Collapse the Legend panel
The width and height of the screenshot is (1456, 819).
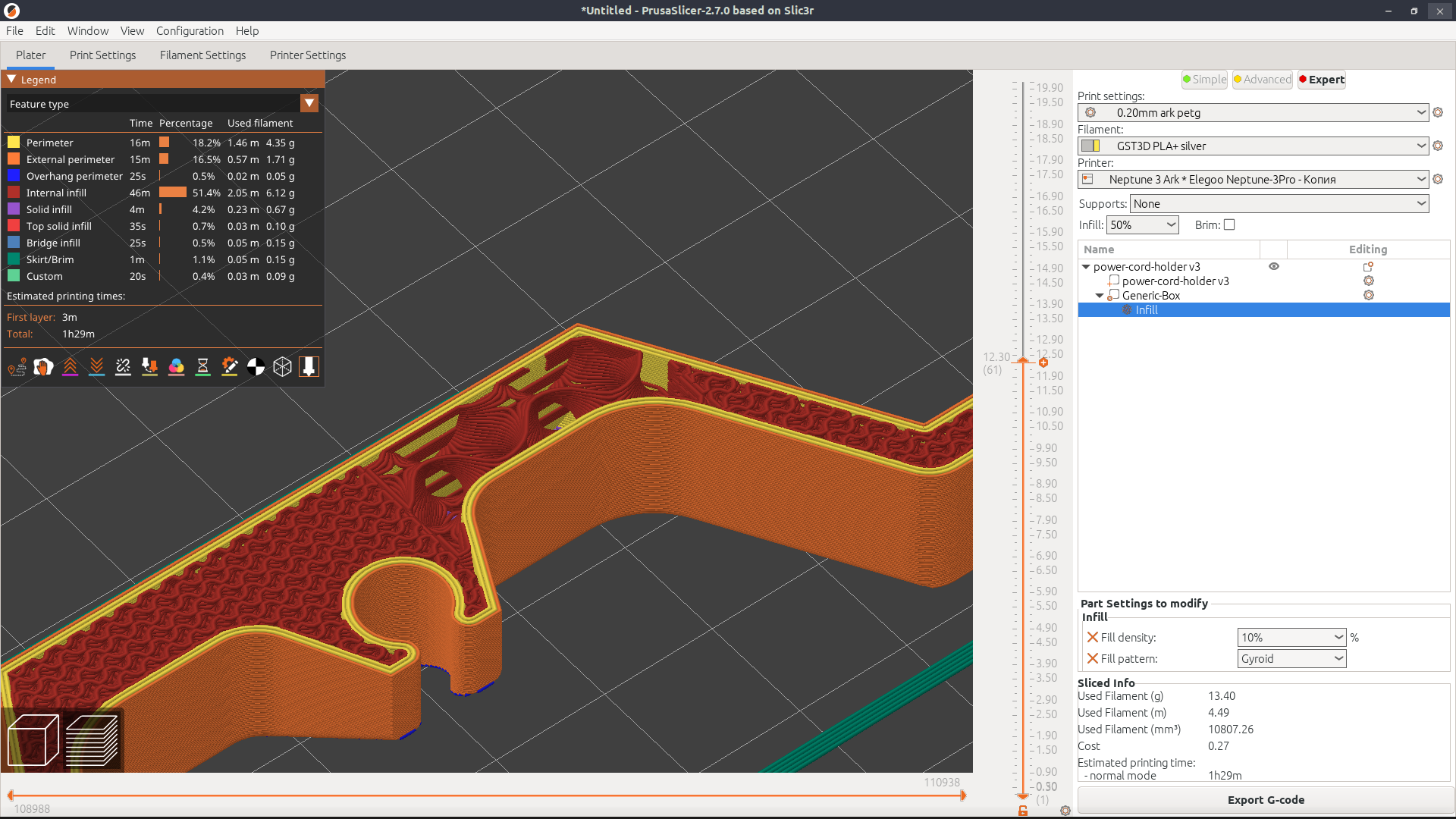(11, 79)
